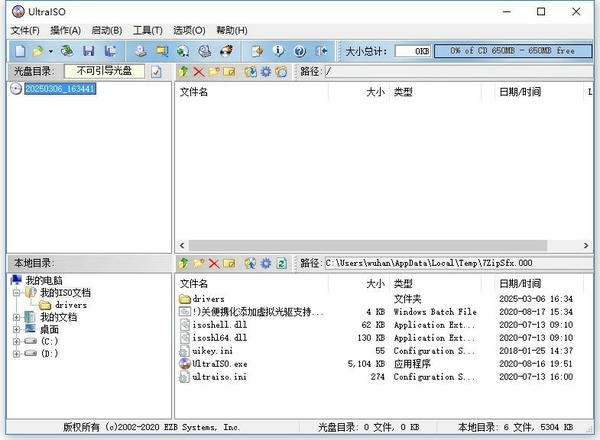The width and height of the screenshot is (600, 440).
Task: Click Up arrow icon in disc directory toolbar
Action: 183,72
